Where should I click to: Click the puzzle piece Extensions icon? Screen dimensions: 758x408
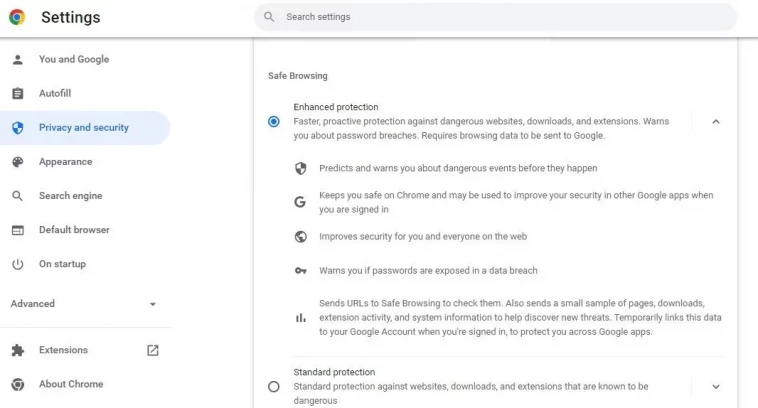click(x=17, y=350)
